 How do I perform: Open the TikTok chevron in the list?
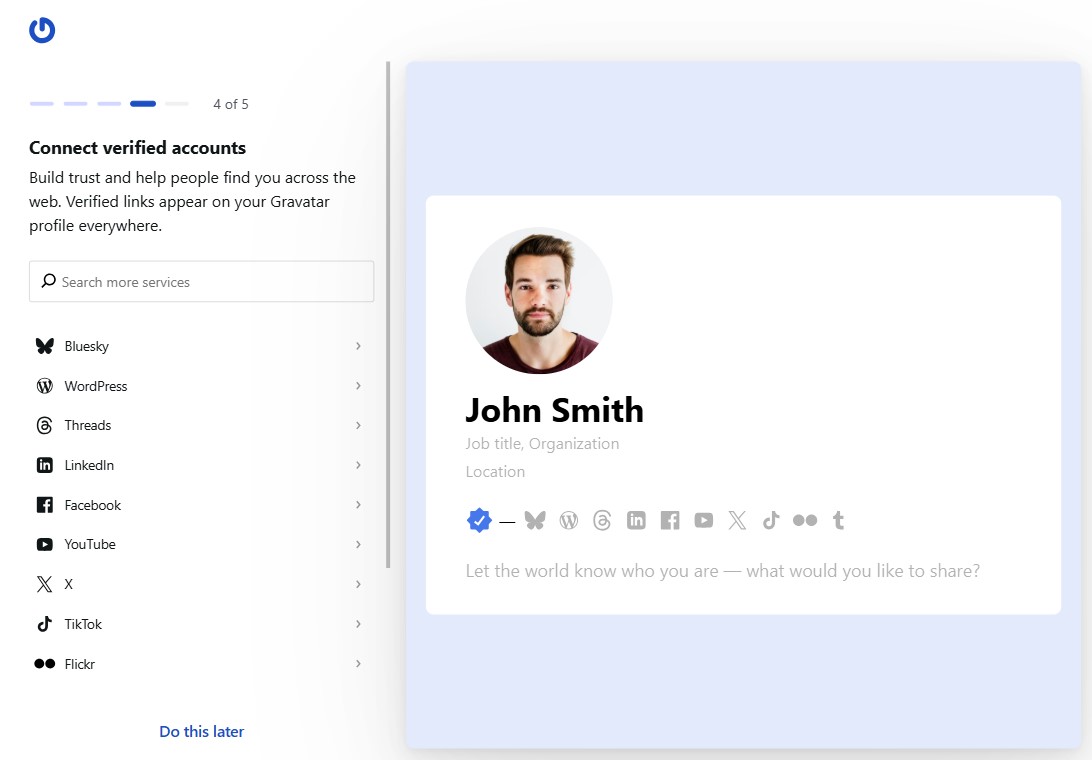coord(358,624)
